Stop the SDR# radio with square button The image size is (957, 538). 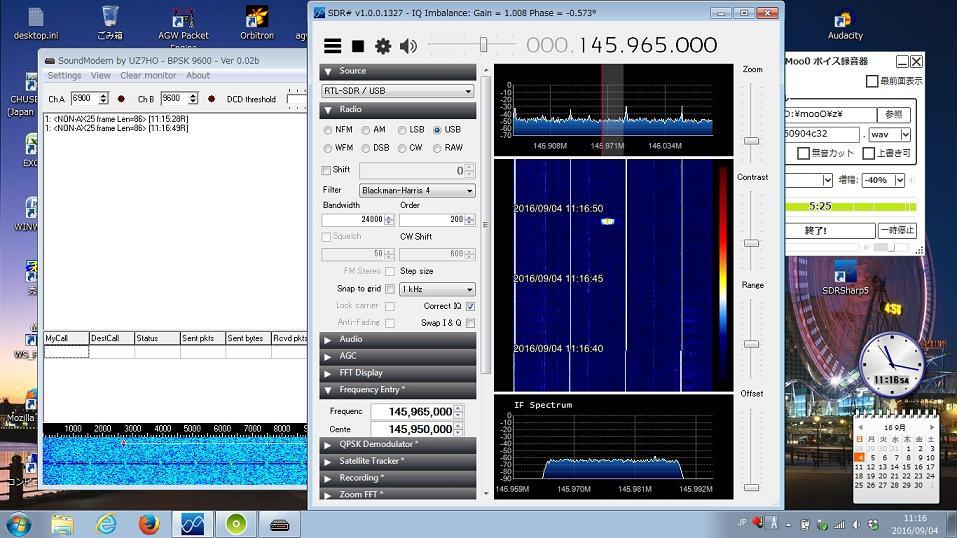(358, 46)
